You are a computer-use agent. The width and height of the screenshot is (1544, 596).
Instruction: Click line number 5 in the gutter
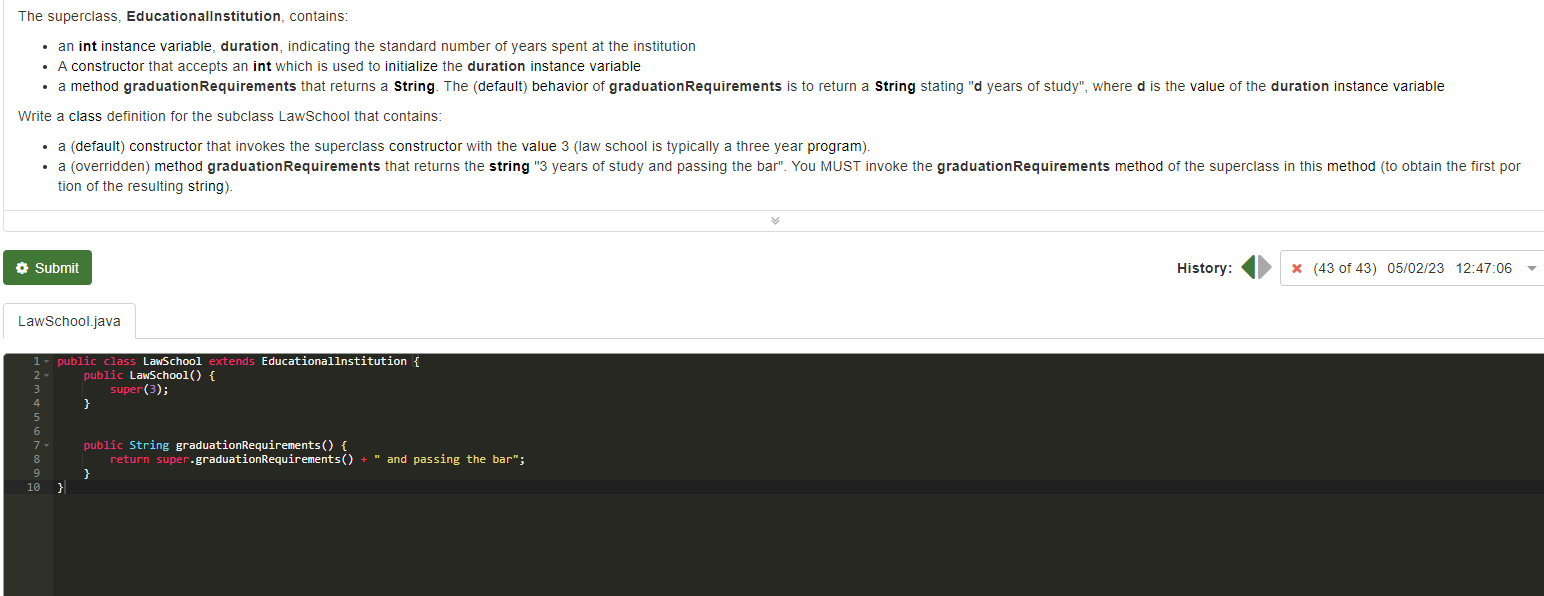[x=36, y=417]
